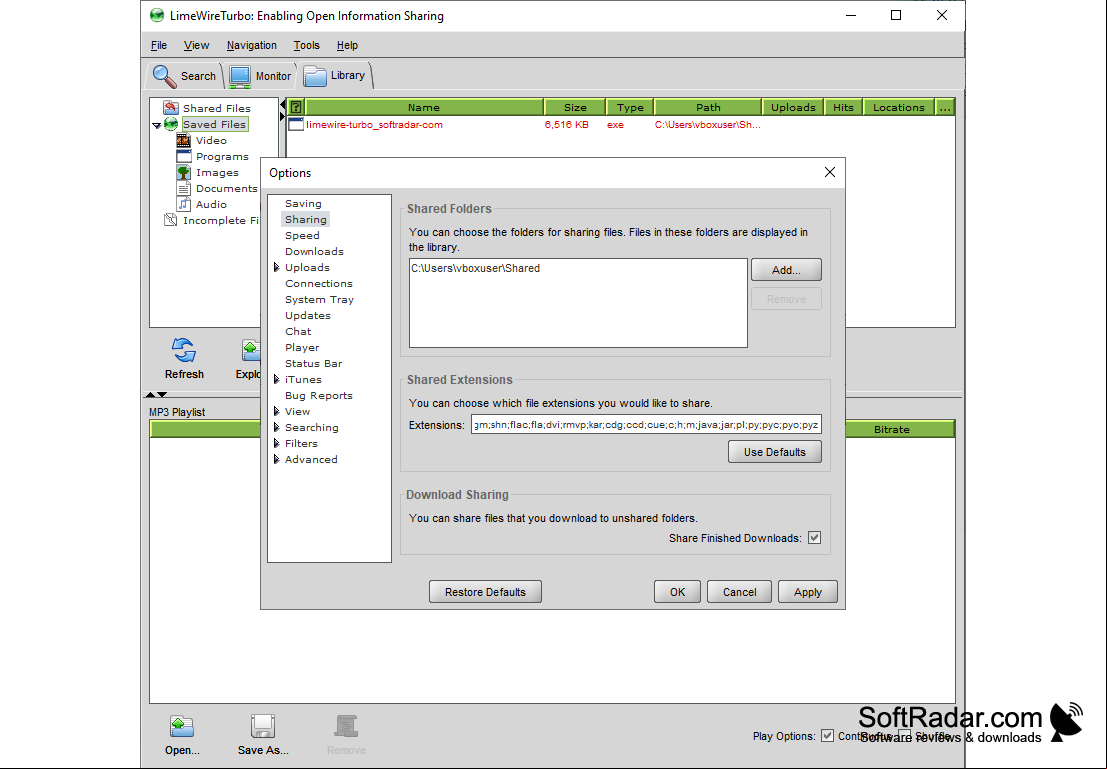Click the limewire-turbo file's exe icon
The image size is (1107, 769).
[296, 125]
